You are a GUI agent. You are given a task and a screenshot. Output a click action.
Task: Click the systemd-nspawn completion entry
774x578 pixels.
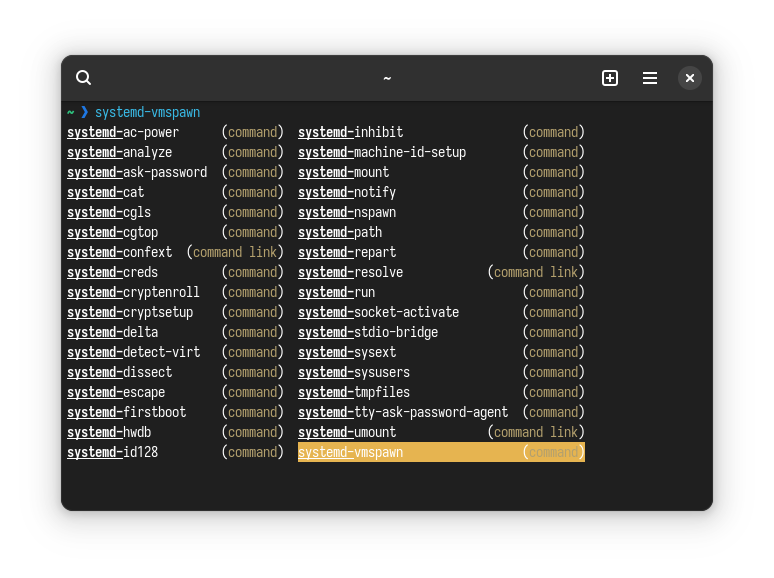(x=347, y=212)
